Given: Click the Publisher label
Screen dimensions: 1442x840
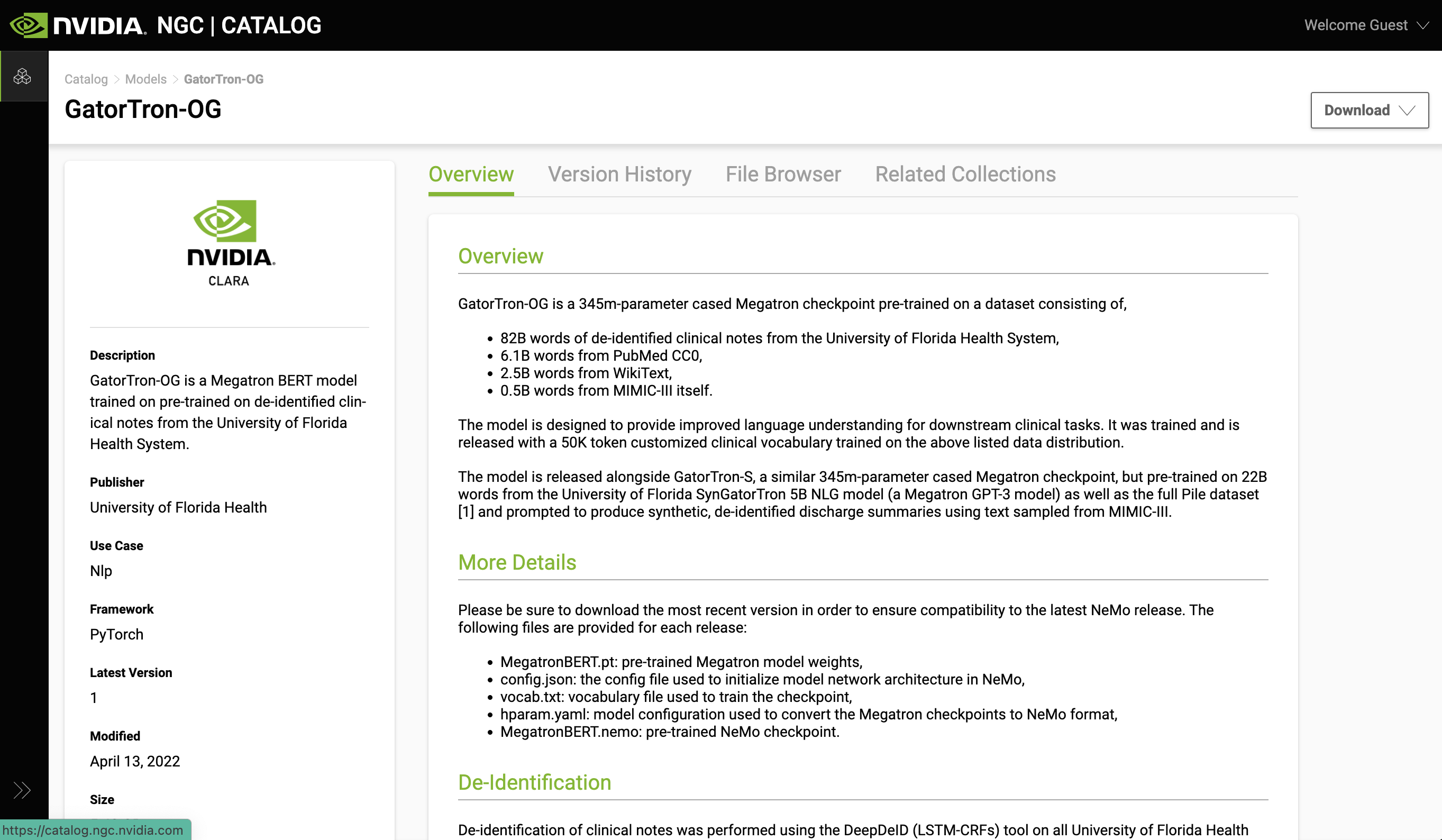Looking at the screenshot, I should click(117, 482).
